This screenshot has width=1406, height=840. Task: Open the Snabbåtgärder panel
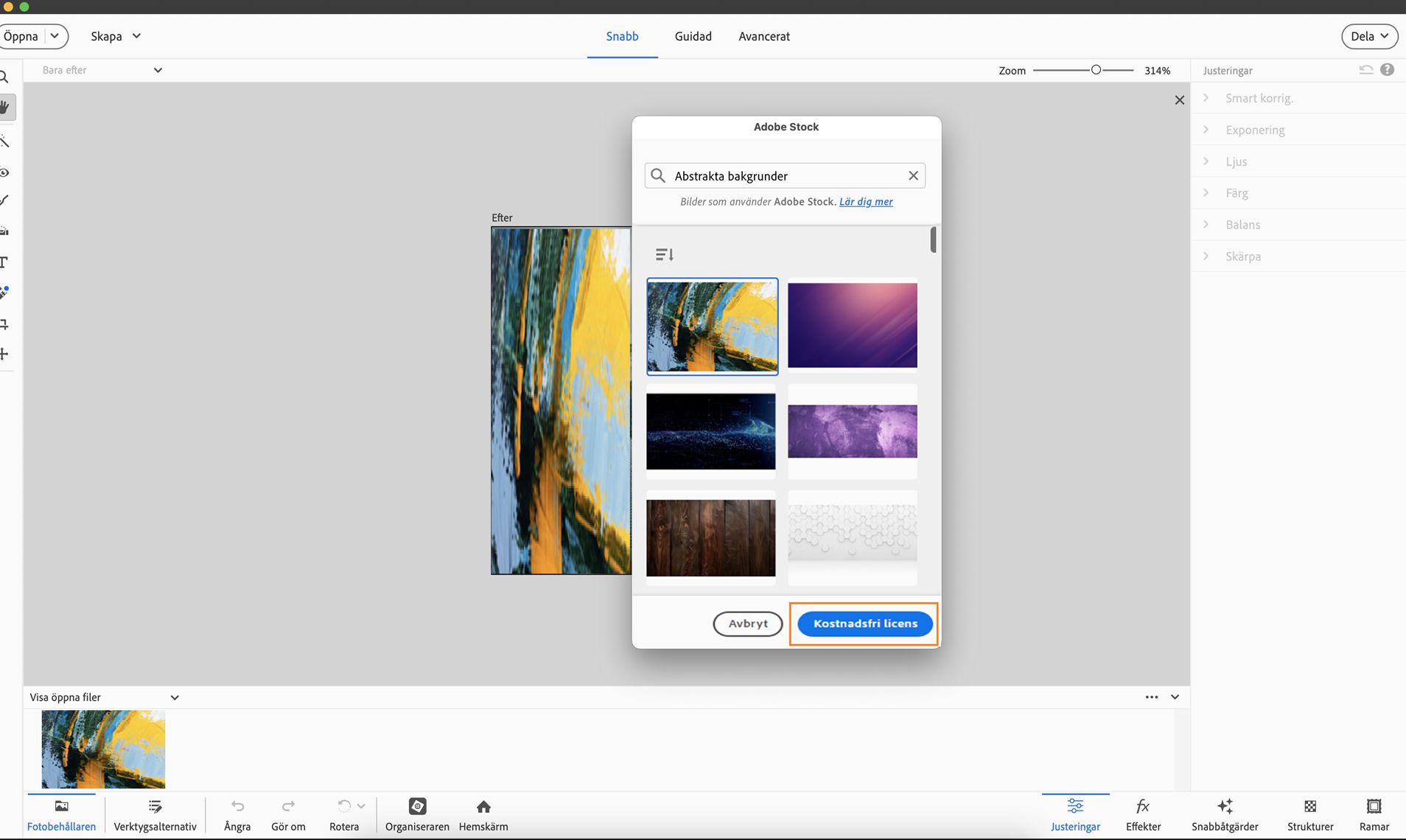click(1225, 807)
